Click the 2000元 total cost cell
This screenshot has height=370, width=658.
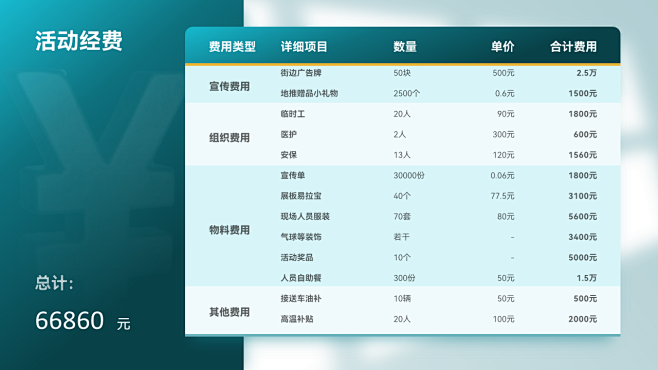click(x=583, y=319)
